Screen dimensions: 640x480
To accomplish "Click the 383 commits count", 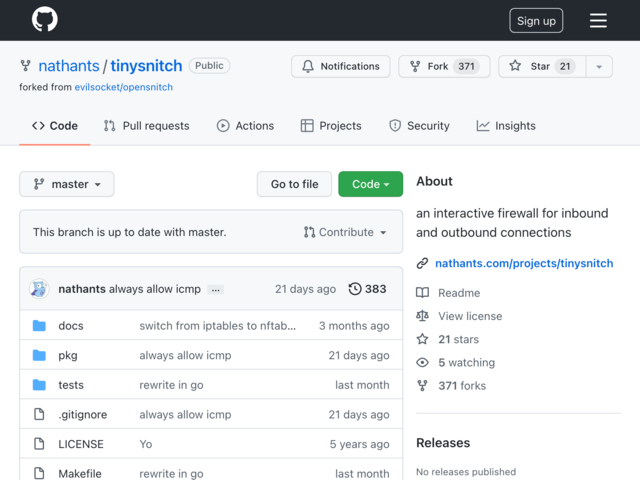I will tap(376, 289).
